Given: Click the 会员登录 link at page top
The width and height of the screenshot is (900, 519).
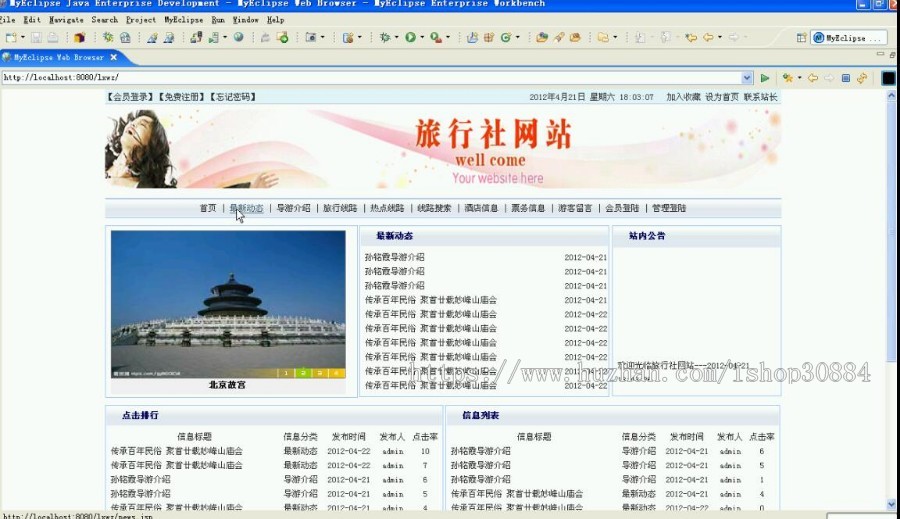Looking at the screenshot, I should 130,97.
